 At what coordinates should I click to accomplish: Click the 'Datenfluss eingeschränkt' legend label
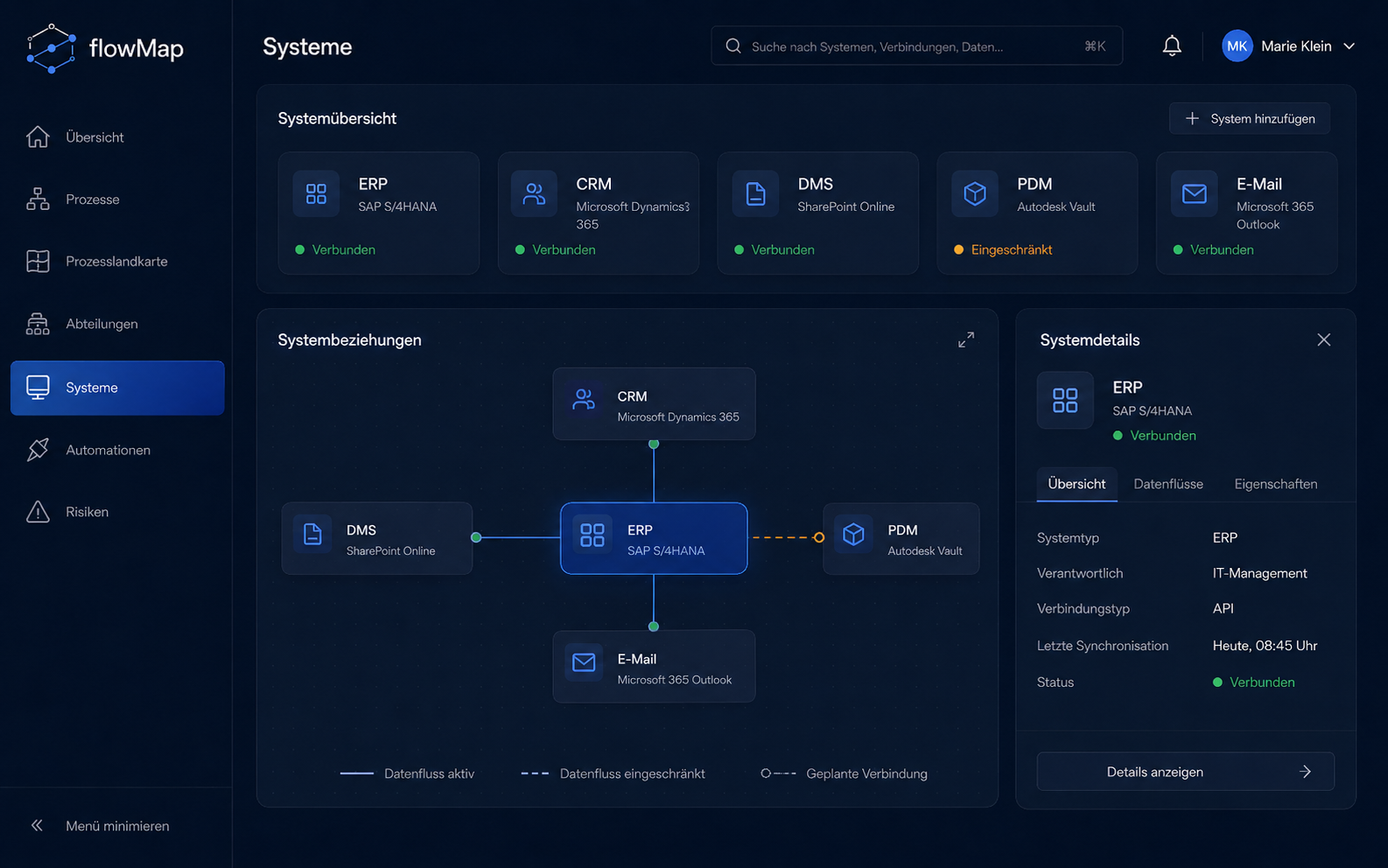(632, 773)
